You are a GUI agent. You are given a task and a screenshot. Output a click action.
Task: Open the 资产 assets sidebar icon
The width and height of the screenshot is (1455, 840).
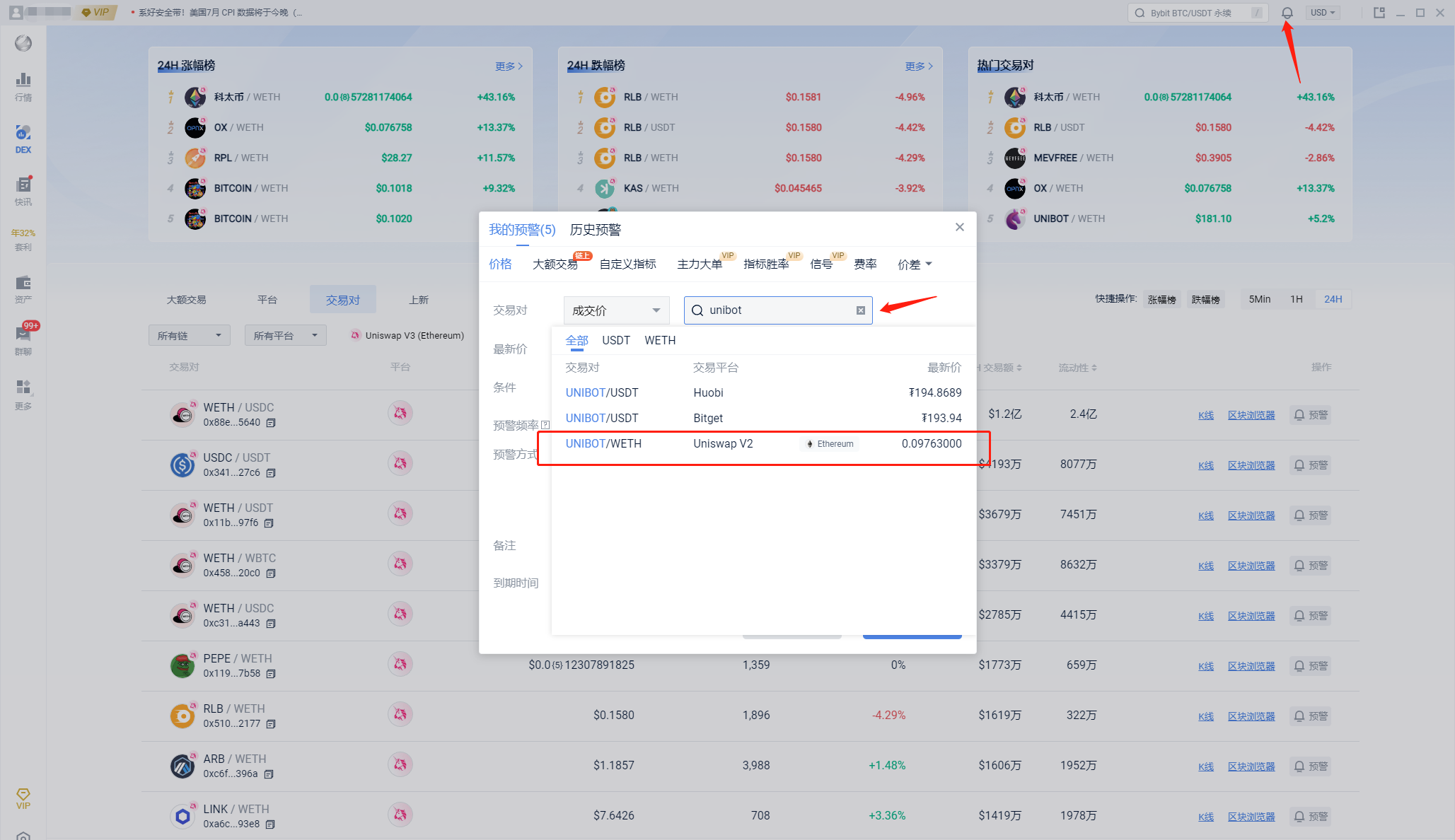tap(23, 289)
